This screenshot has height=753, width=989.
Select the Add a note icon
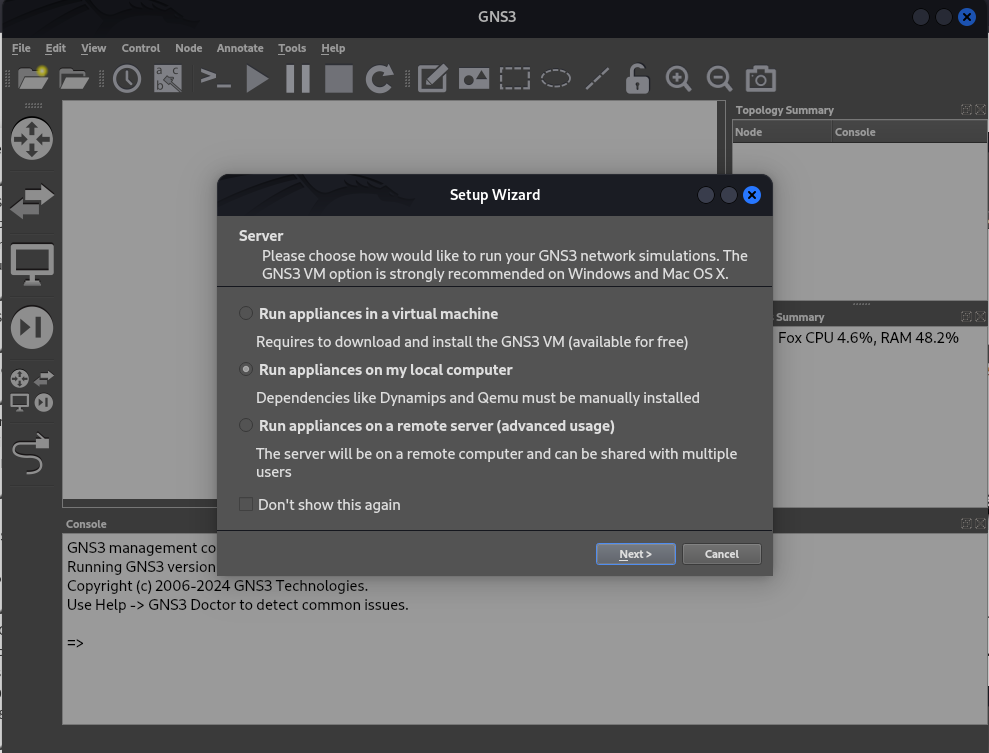[x=433, y=79]
